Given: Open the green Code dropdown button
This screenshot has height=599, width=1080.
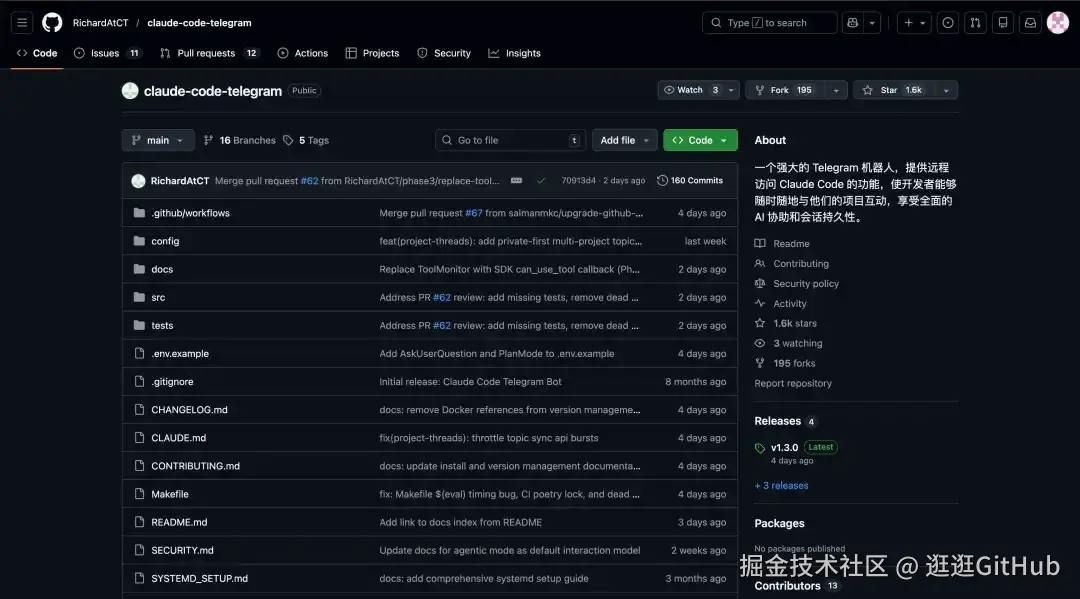Looking at the screenshot, I should [700, 140].
